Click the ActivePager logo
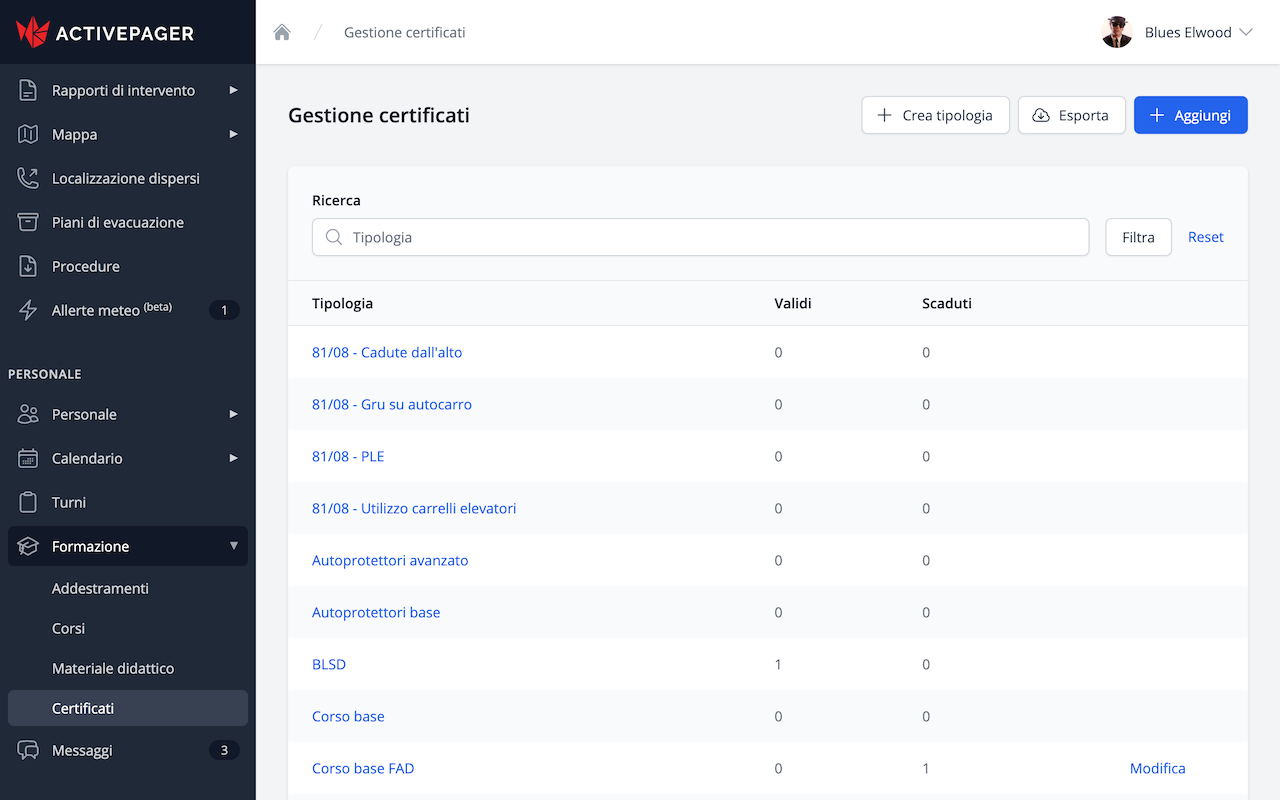The width and height of the screenshot is (1280, 800). (x=105, y=32)
